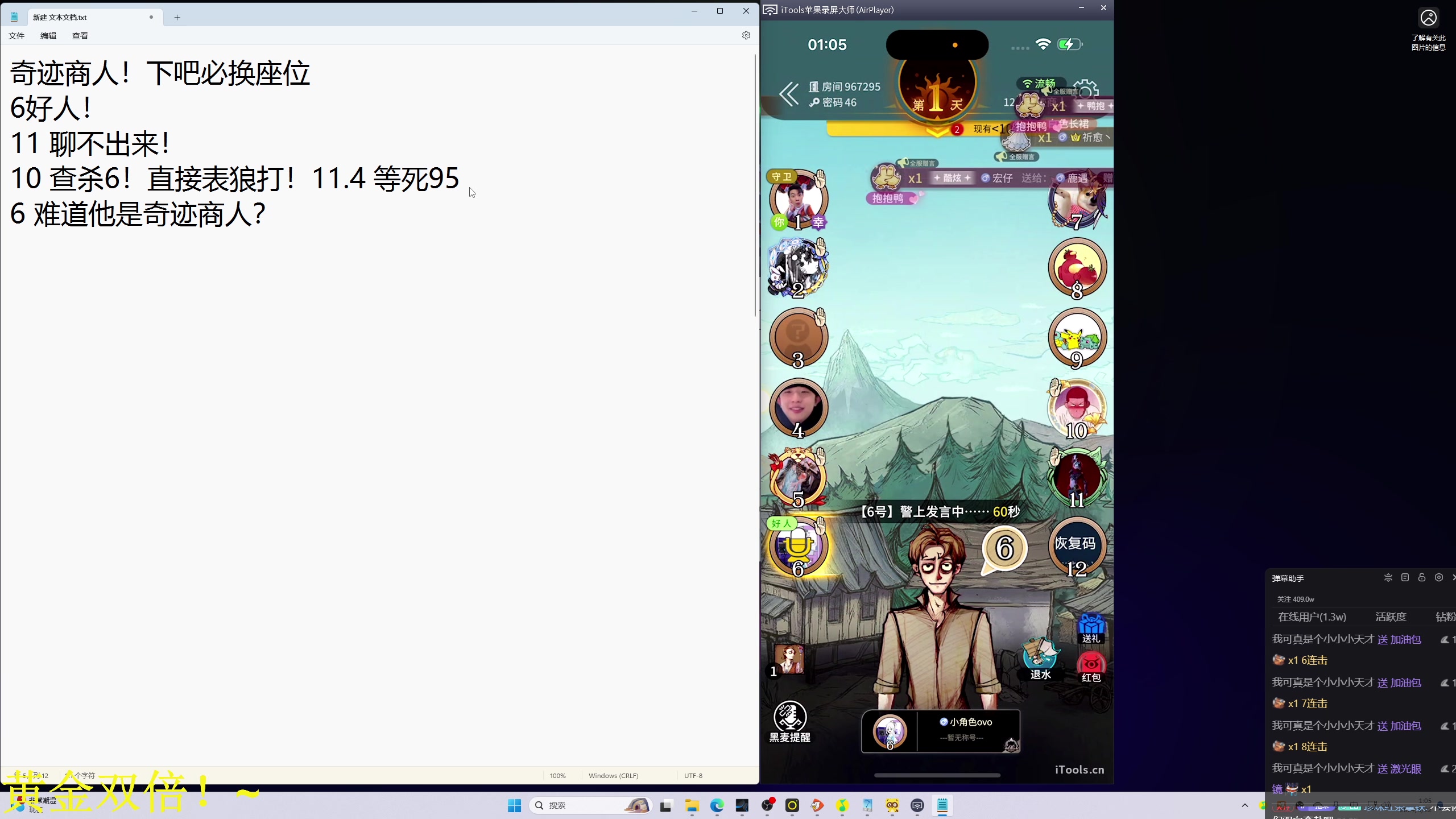Tap the number 6 speech bubble
The image size is (1456, 819).
pos(1004,549)
